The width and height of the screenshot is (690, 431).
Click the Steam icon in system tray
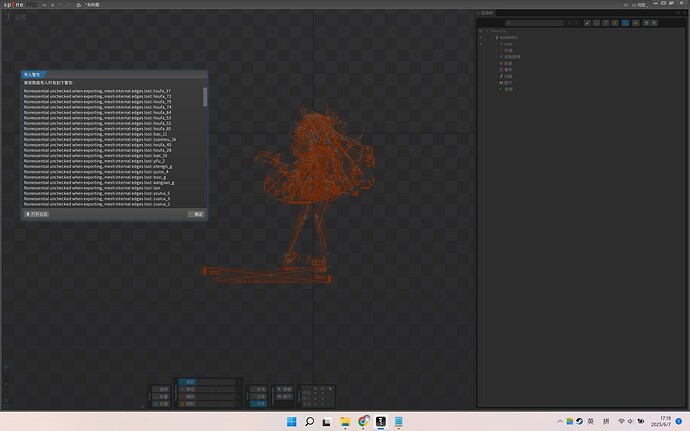point(580,421)
